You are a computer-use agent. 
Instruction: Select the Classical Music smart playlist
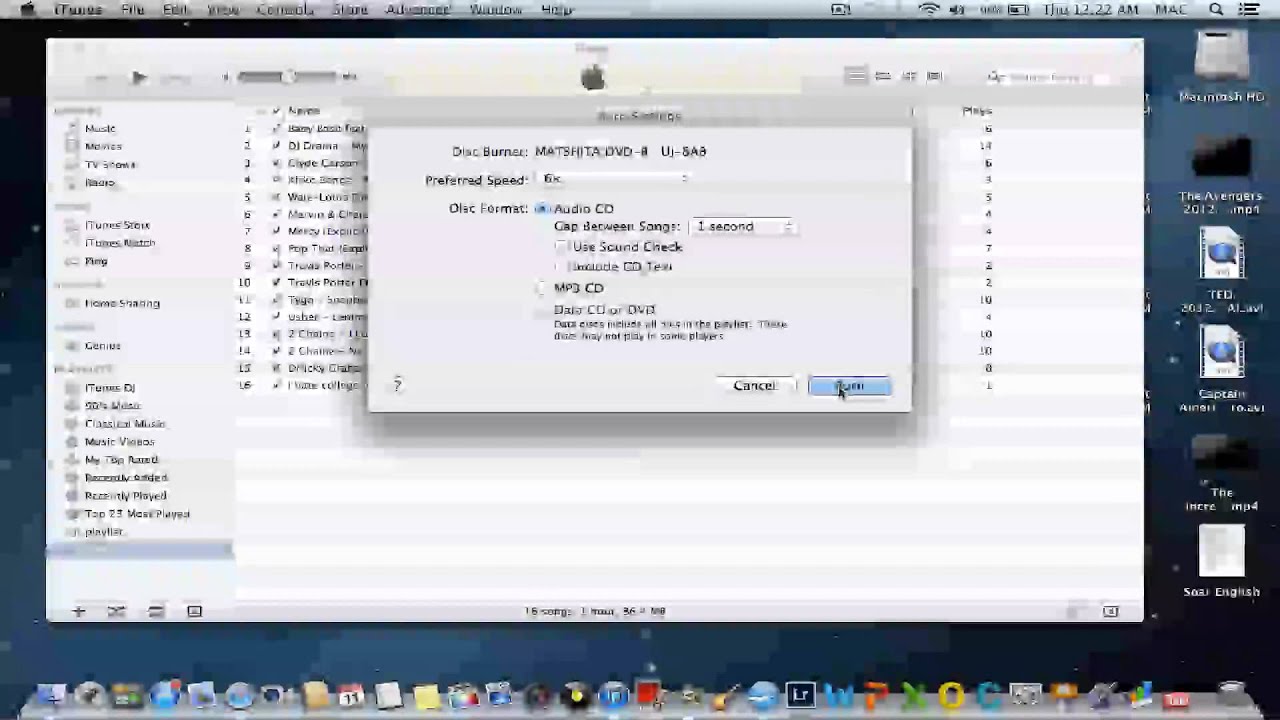click(125, 424)
